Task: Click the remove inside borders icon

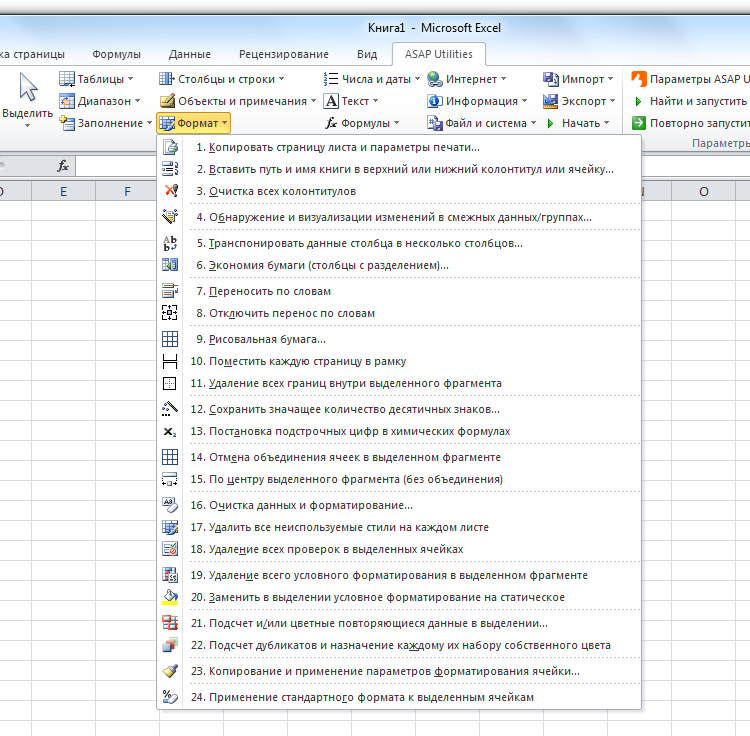Action: click(170, 383)
